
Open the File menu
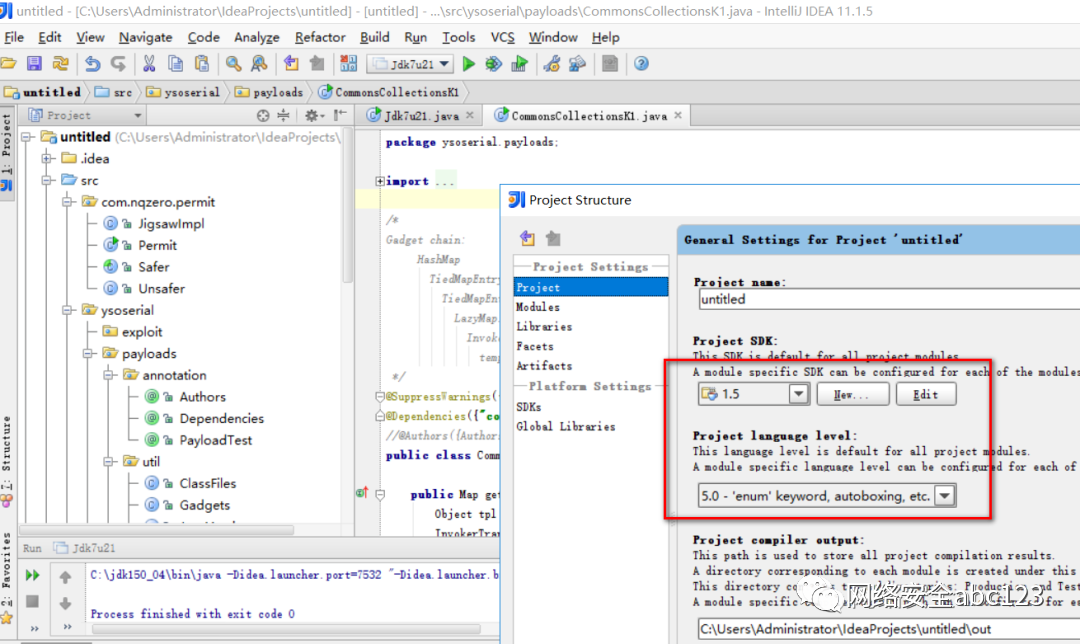tap(14, 37)
